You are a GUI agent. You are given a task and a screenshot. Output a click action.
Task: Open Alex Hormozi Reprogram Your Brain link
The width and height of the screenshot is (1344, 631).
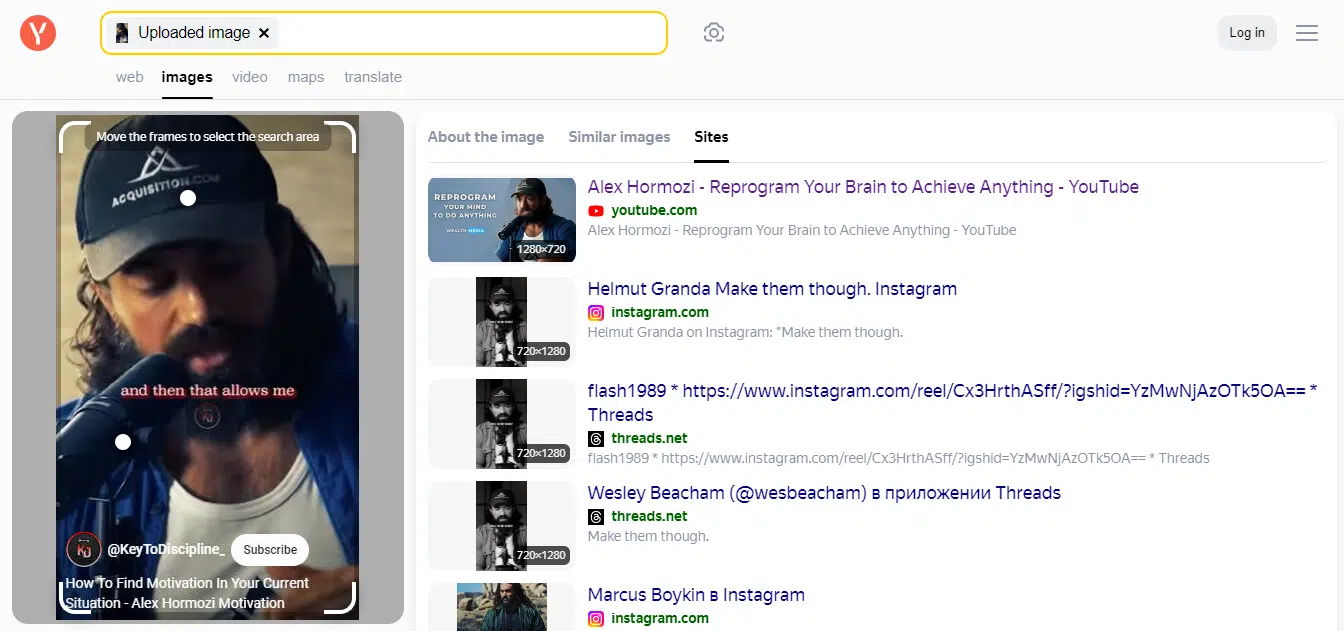point(862,187)
